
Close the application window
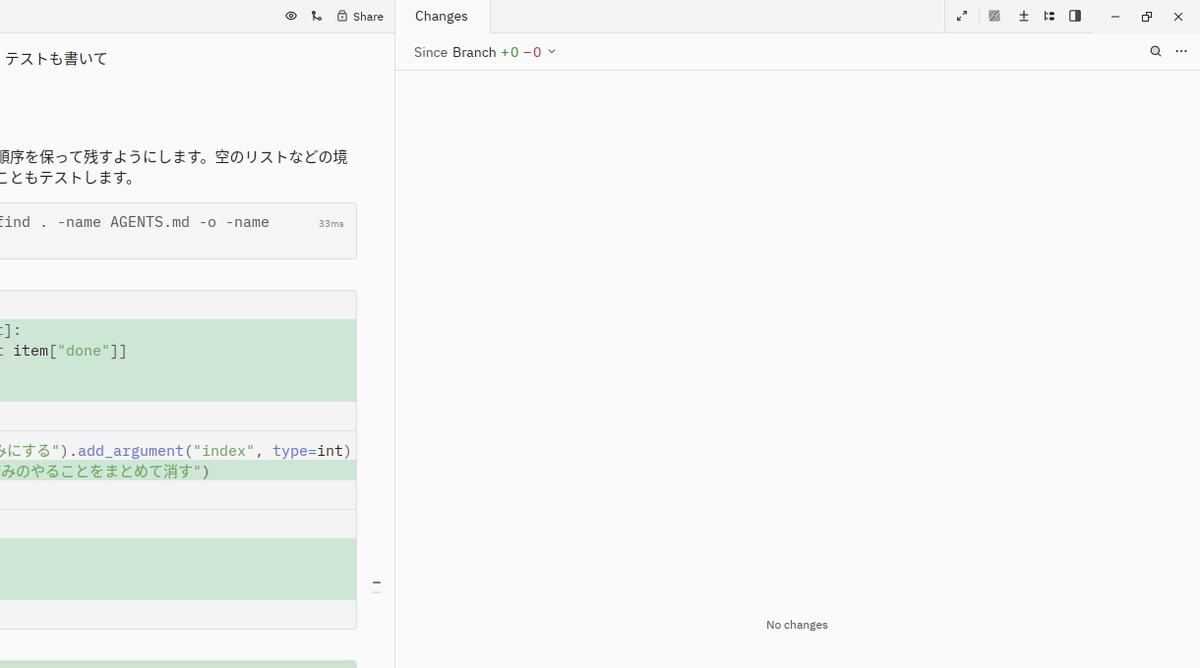(x=1178, y=16)
